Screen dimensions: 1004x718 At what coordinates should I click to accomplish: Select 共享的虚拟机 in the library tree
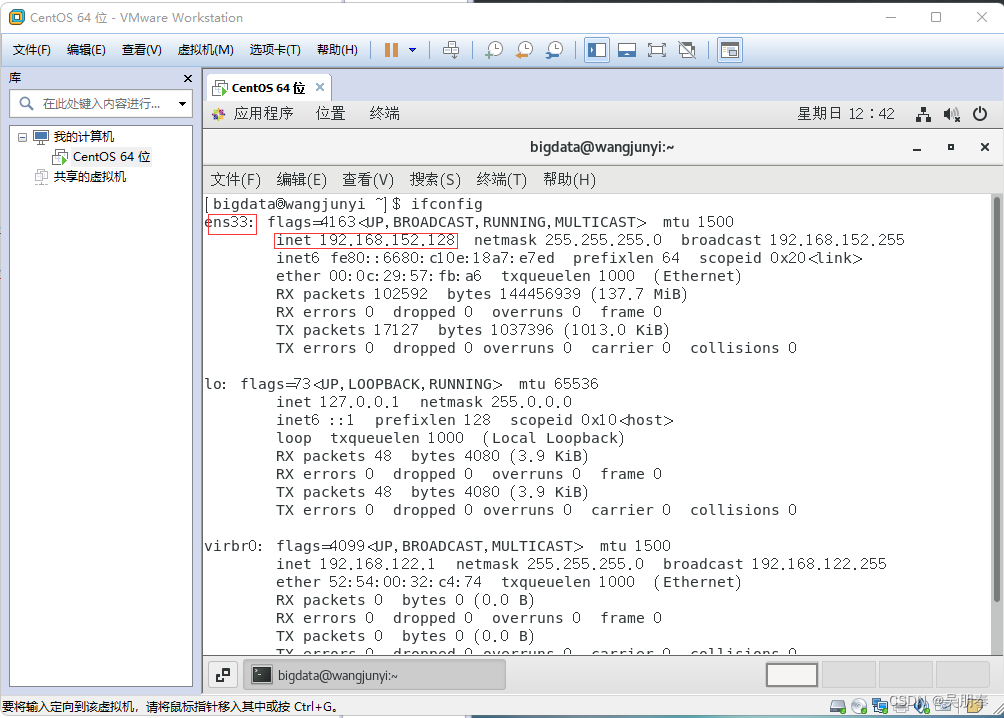coord(90,177)
